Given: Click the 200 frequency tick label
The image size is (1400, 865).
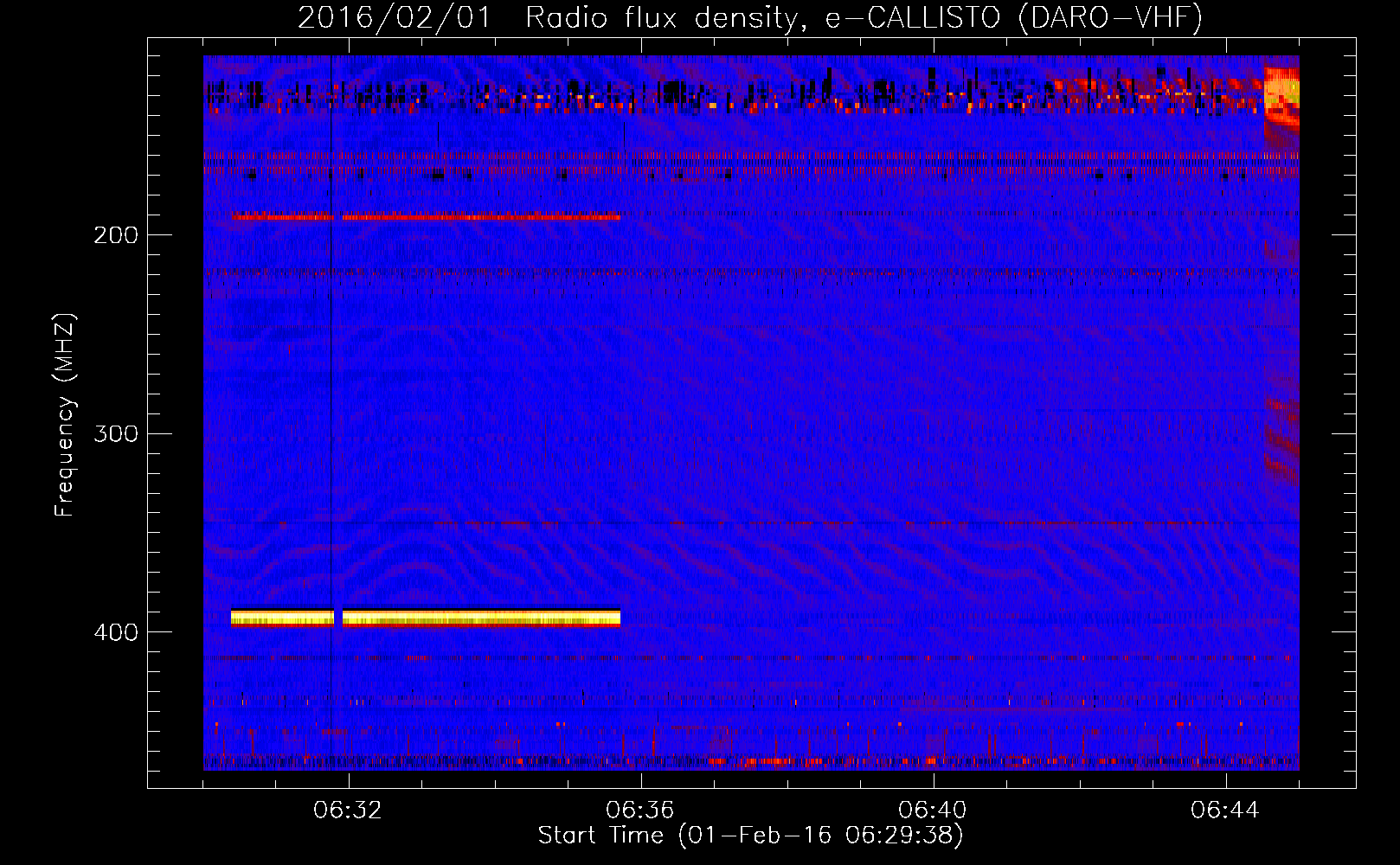Looking at the screenshot, I should click(x=115, y=235).
